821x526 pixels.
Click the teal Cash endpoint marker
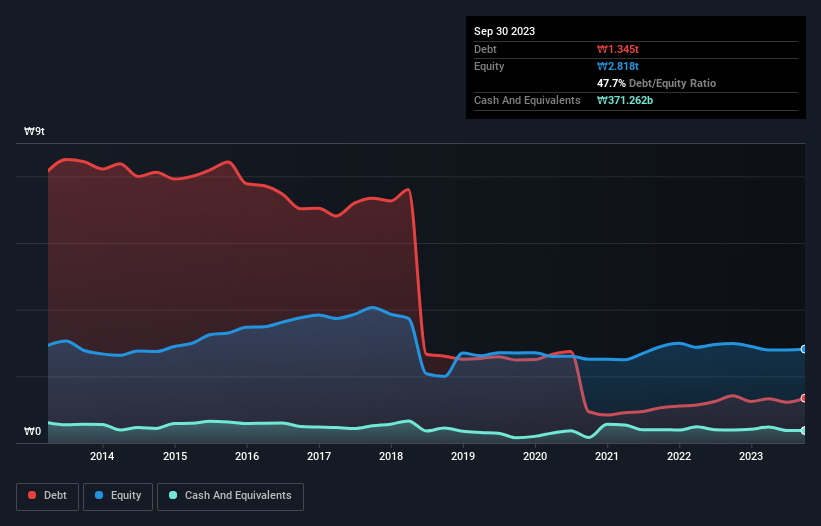(x=804, y=431)
